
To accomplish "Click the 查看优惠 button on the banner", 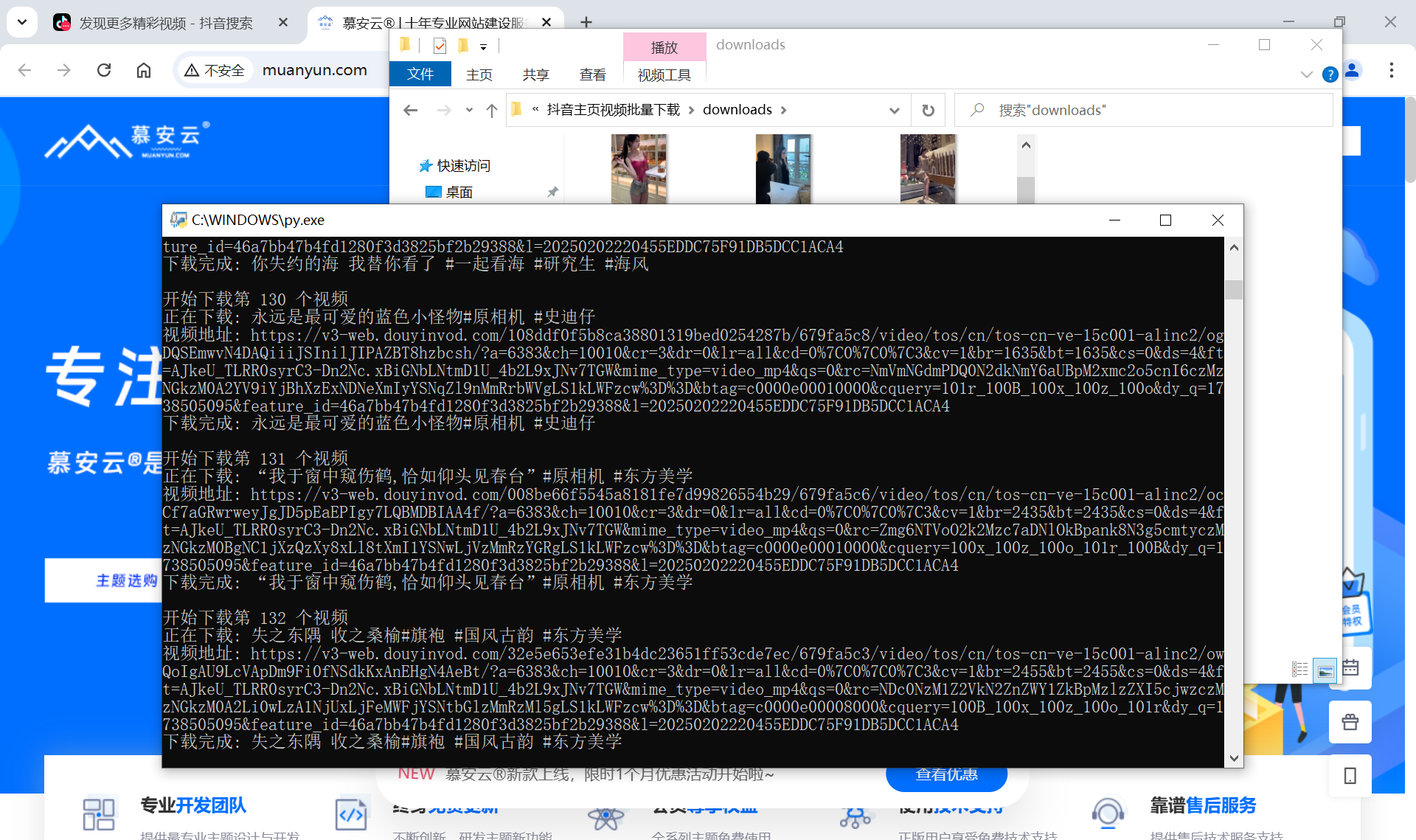I will (x=946, y=776).
